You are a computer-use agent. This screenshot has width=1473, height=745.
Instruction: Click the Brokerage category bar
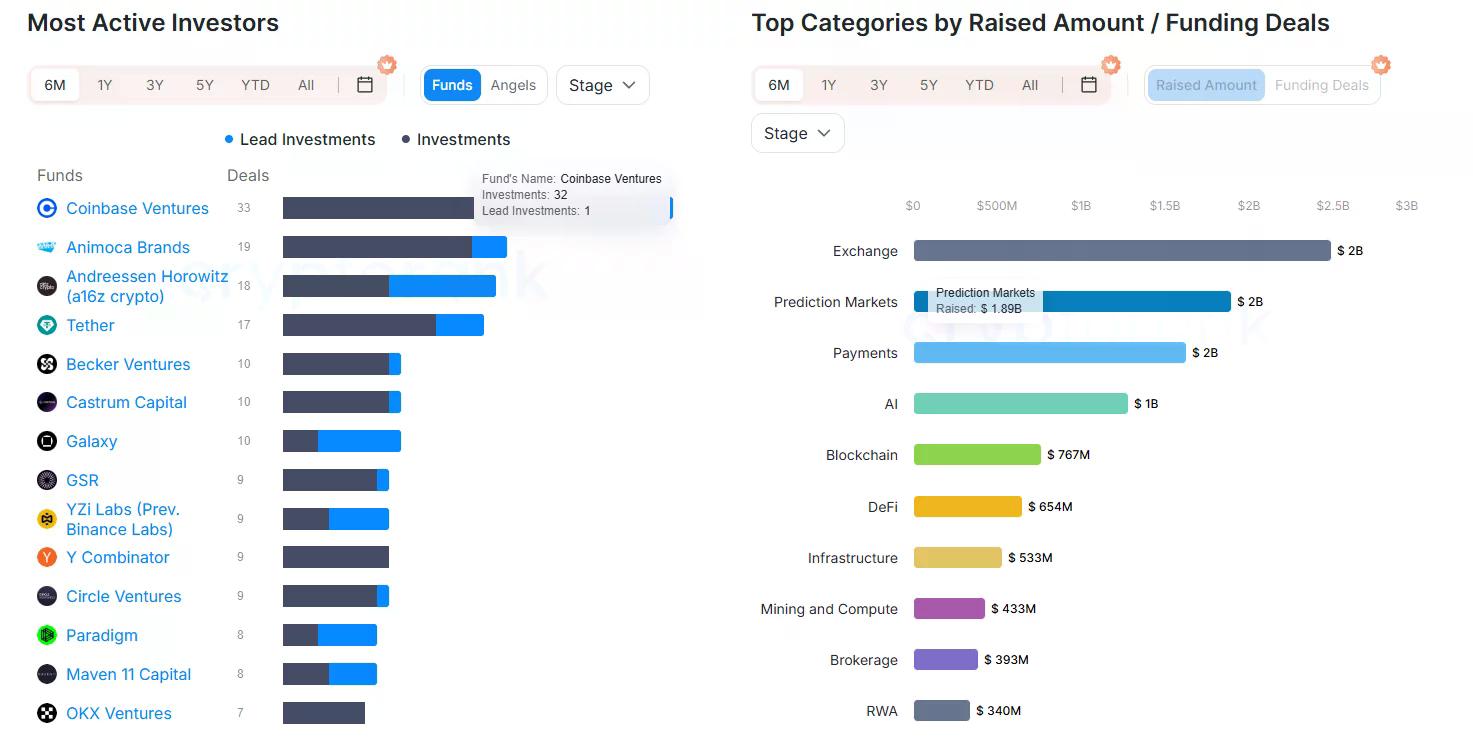pos(946,659)
